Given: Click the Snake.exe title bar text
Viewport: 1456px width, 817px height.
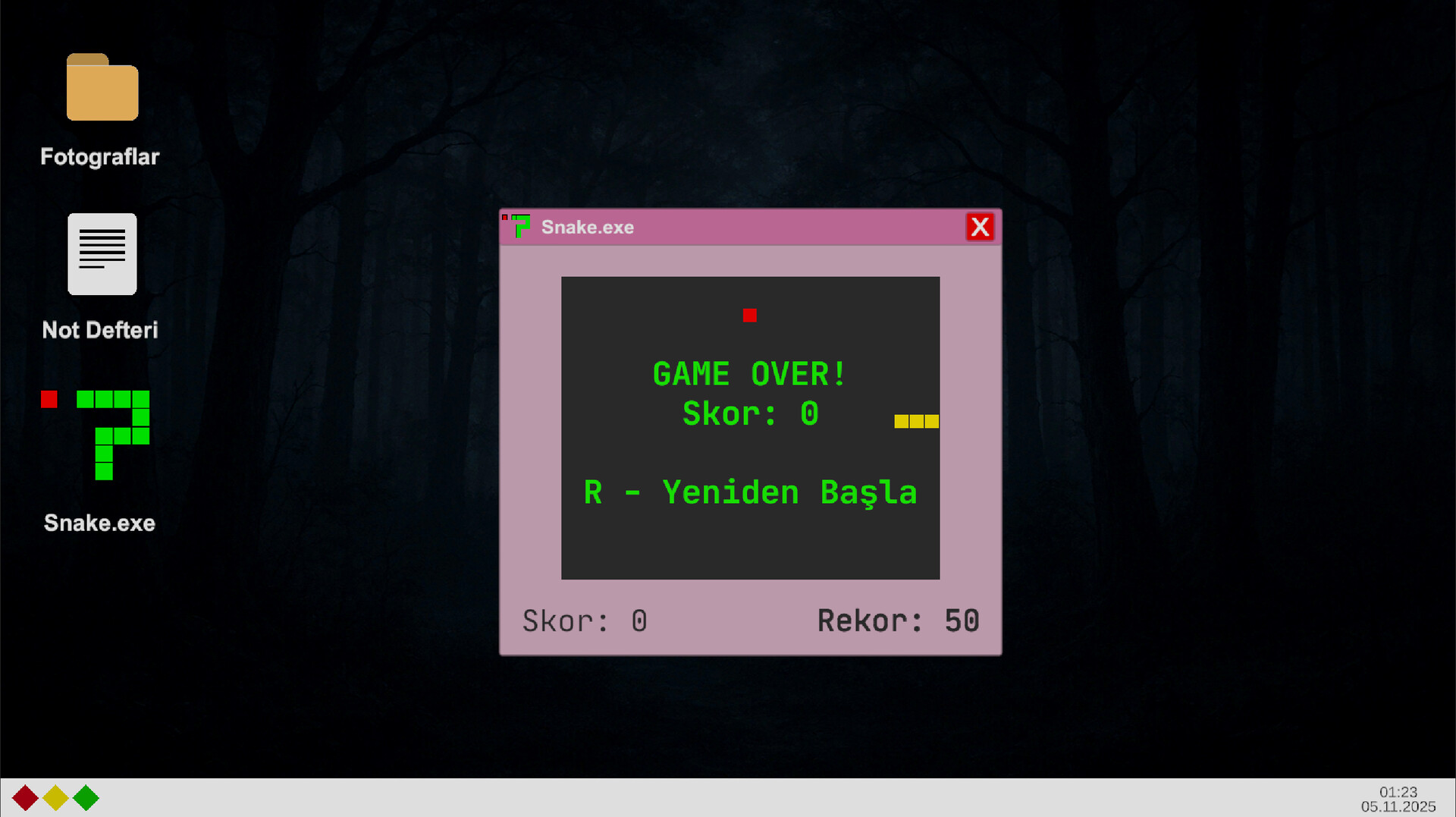Looking at the screenshot, I should pyautogui.click(x=587, y=227).
